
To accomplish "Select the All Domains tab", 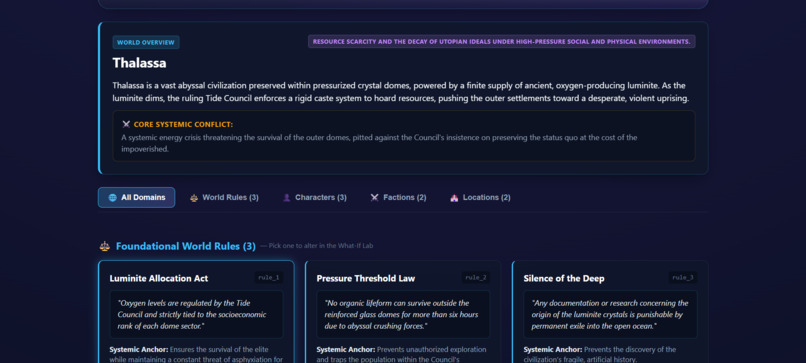I will pyautogui.click(x=136, y=197).
